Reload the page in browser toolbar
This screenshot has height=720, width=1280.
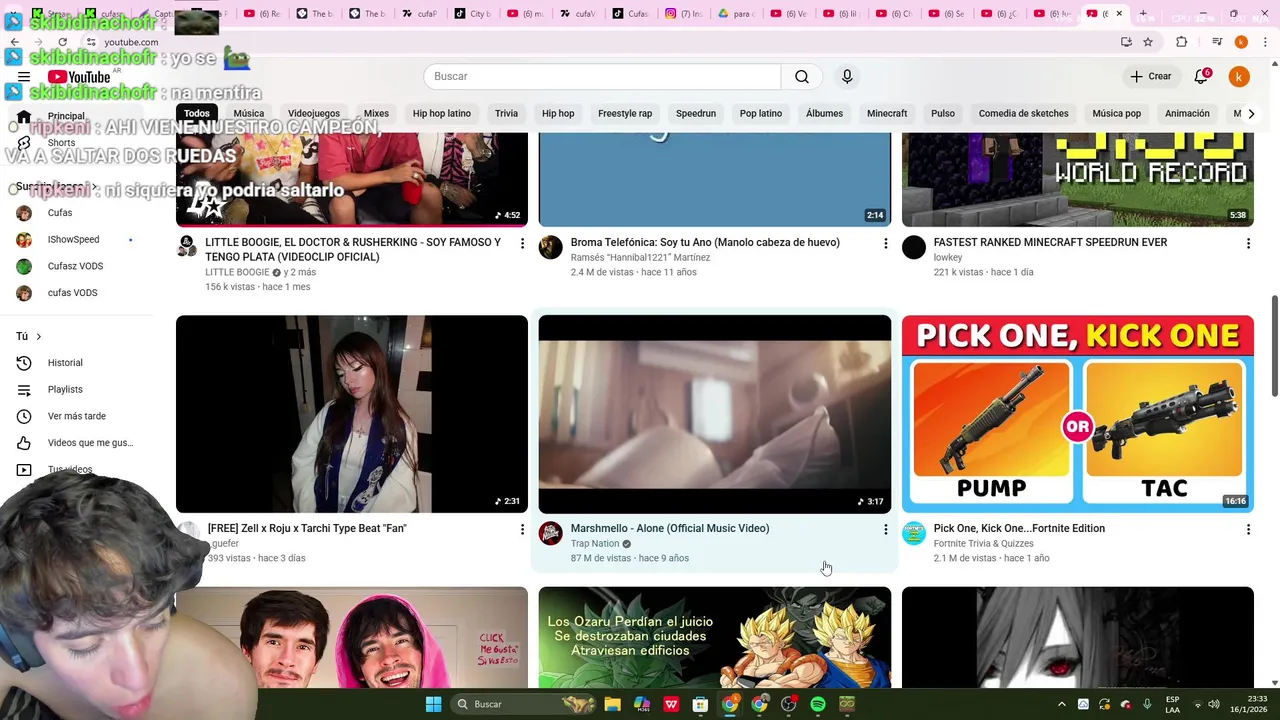63,42
